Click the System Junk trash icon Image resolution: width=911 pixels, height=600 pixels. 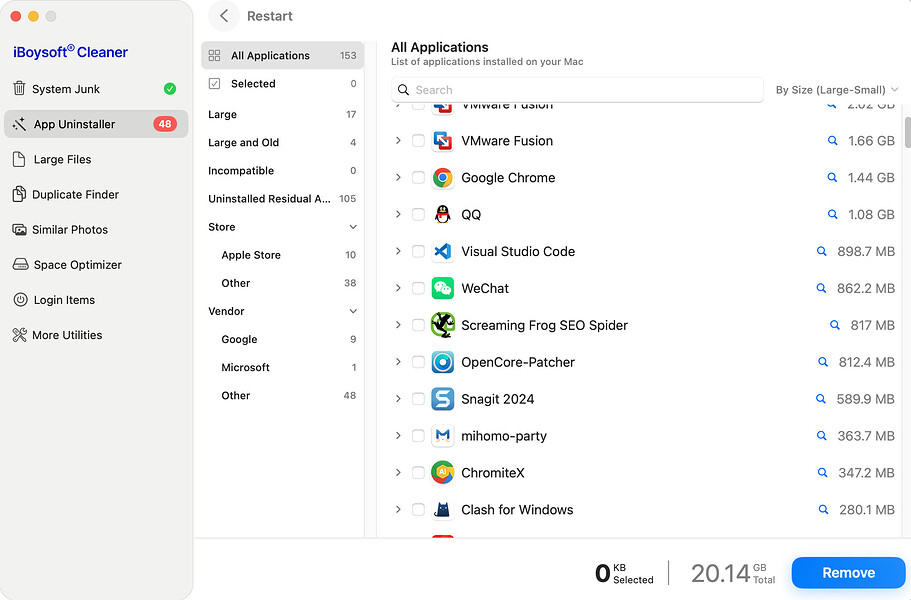(19, 88)
